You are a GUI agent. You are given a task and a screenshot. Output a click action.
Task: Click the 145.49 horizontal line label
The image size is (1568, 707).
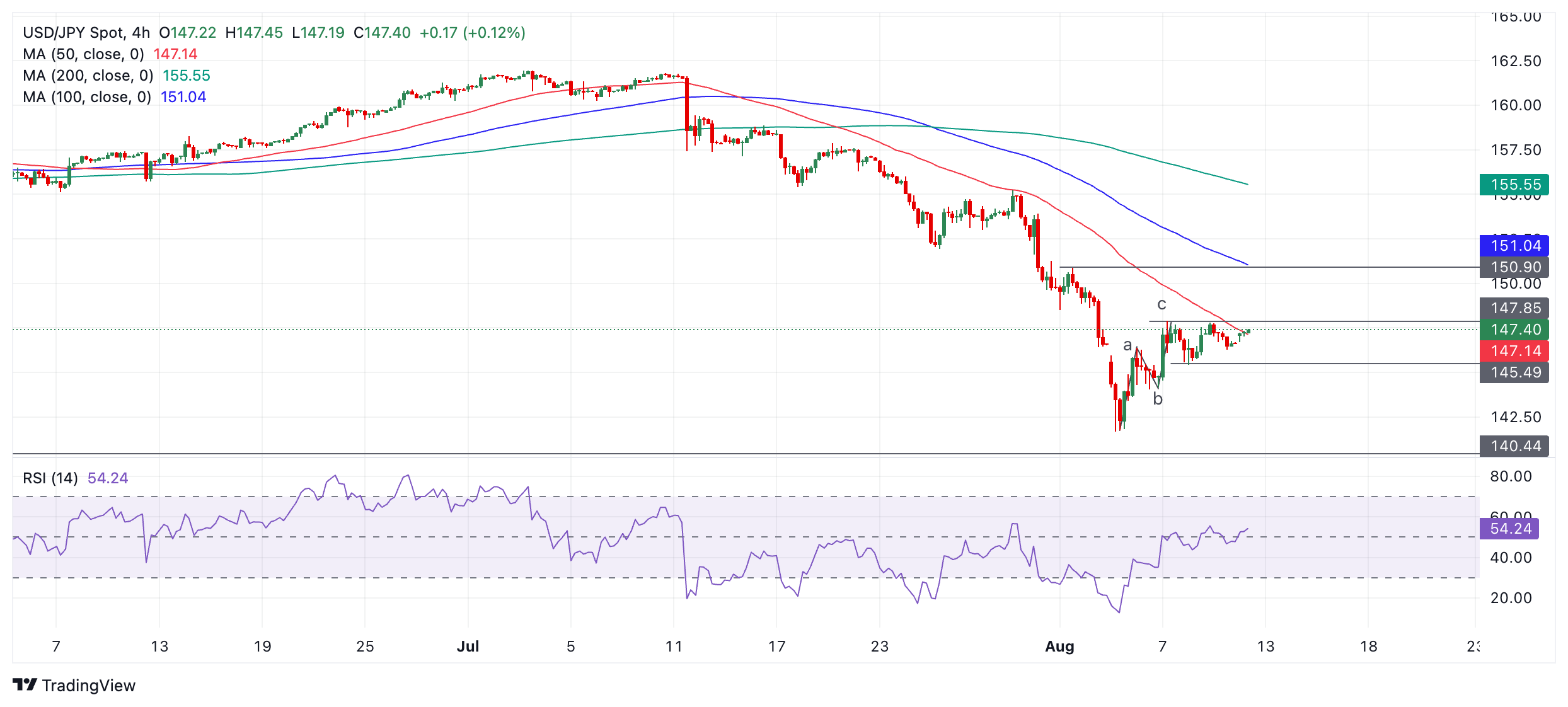tap(1514, 372)
